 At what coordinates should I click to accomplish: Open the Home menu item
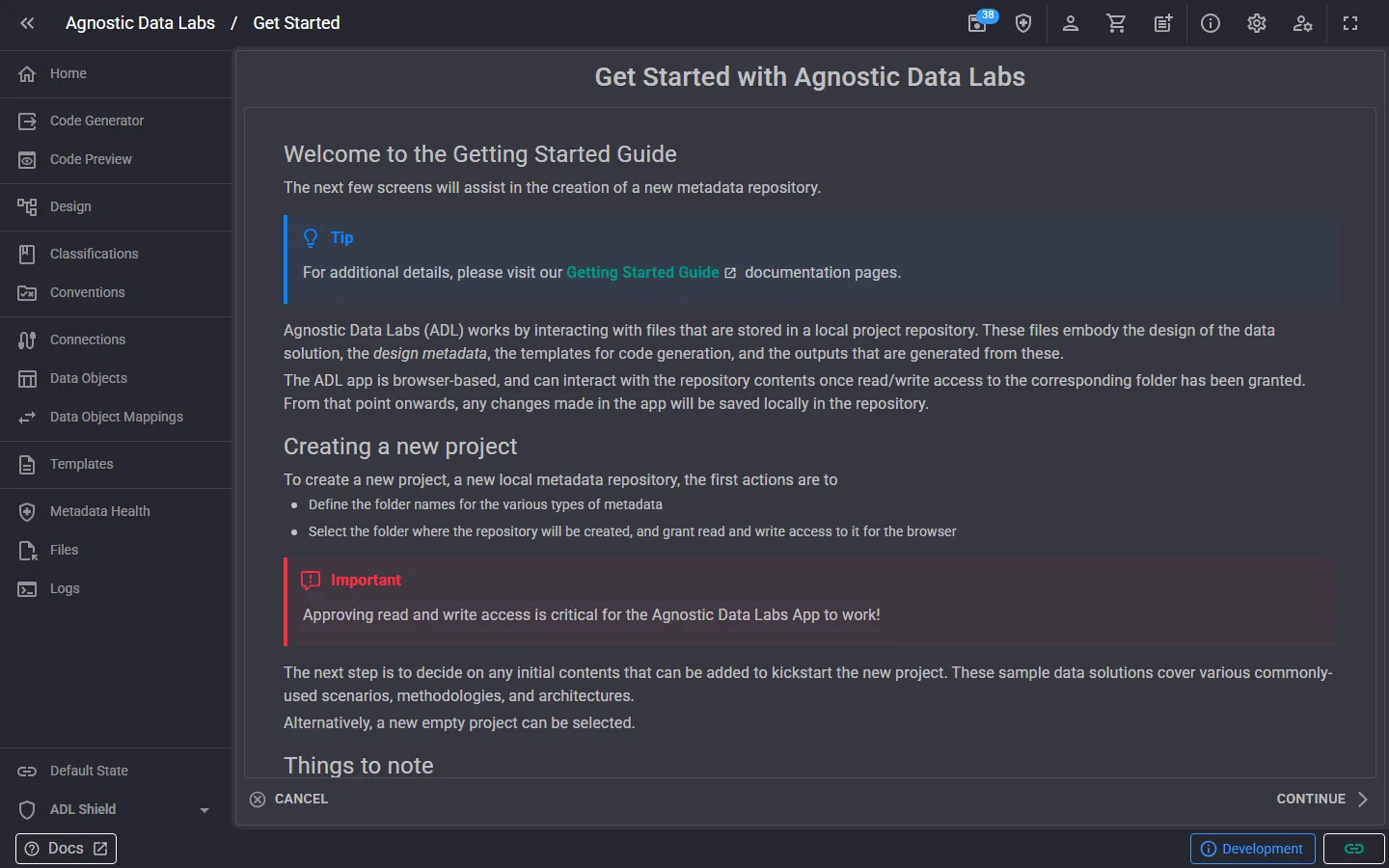tap(116, 73)
